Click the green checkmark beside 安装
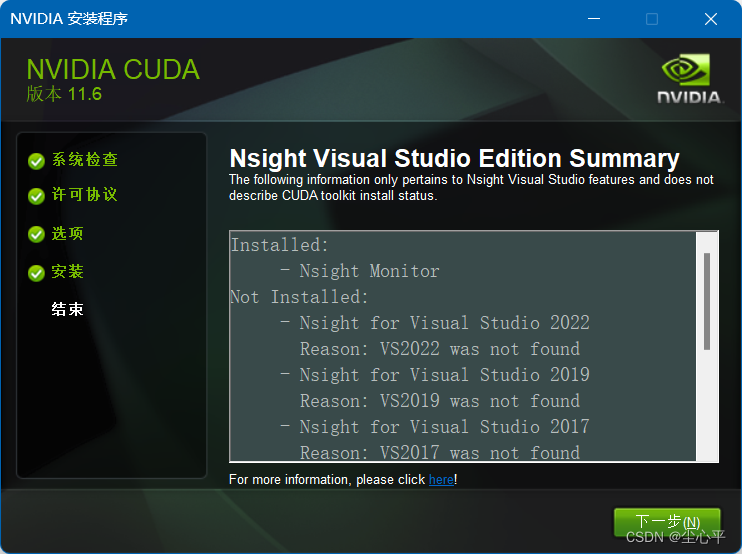This screenshot has width=742, height=554. (36, 273)
